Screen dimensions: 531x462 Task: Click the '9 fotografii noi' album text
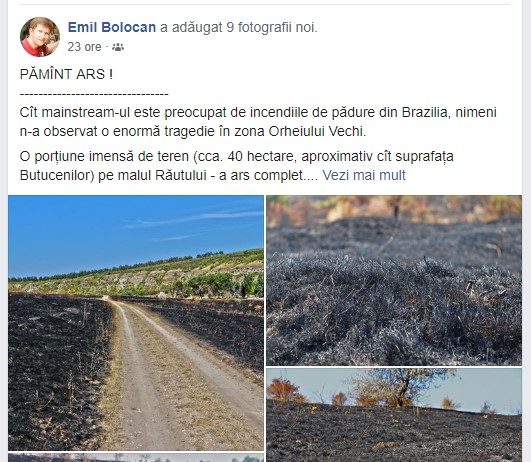[x=272, y=27]
